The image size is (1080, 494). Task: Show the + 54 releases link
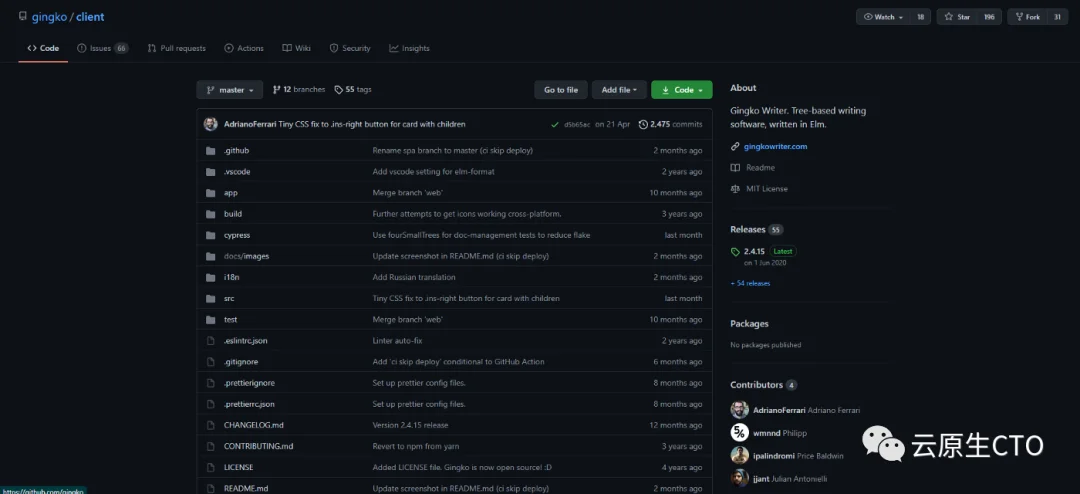[750, 283]
